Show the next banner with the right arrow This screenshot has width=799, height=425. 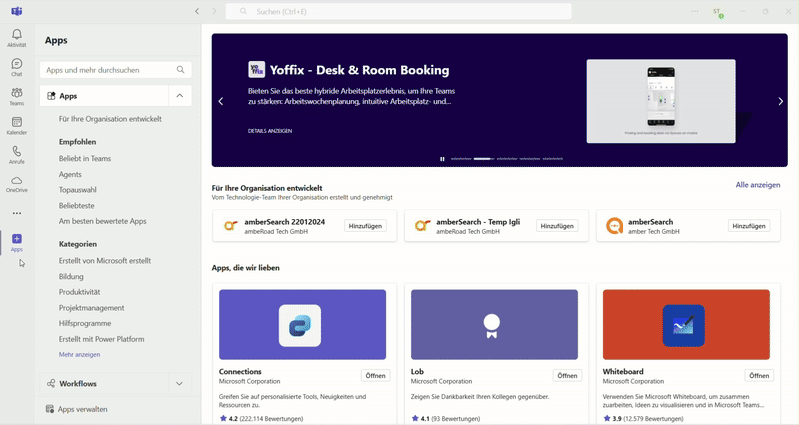point(780,101)
